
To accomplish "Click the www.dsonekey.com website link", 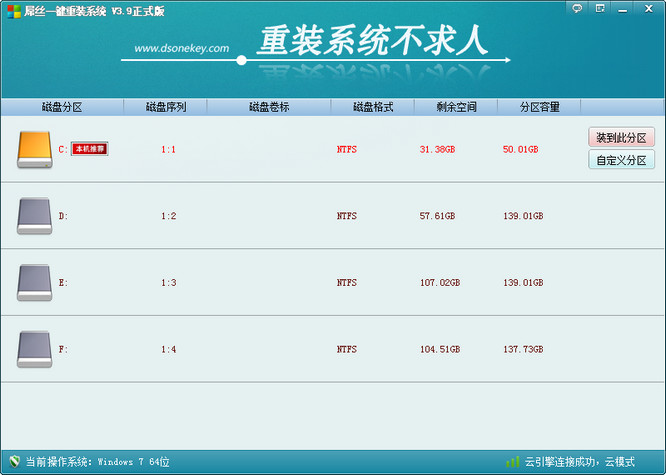I will 181,48.
